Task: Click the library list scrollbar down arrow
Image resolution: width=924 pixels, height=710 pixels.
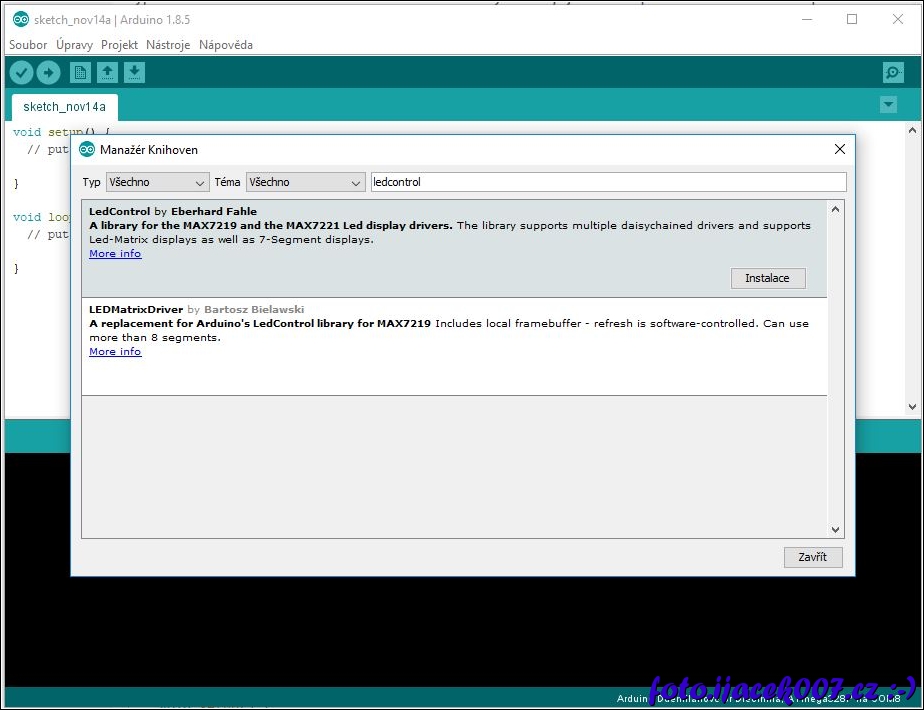Action: click(x=836, y=530)
